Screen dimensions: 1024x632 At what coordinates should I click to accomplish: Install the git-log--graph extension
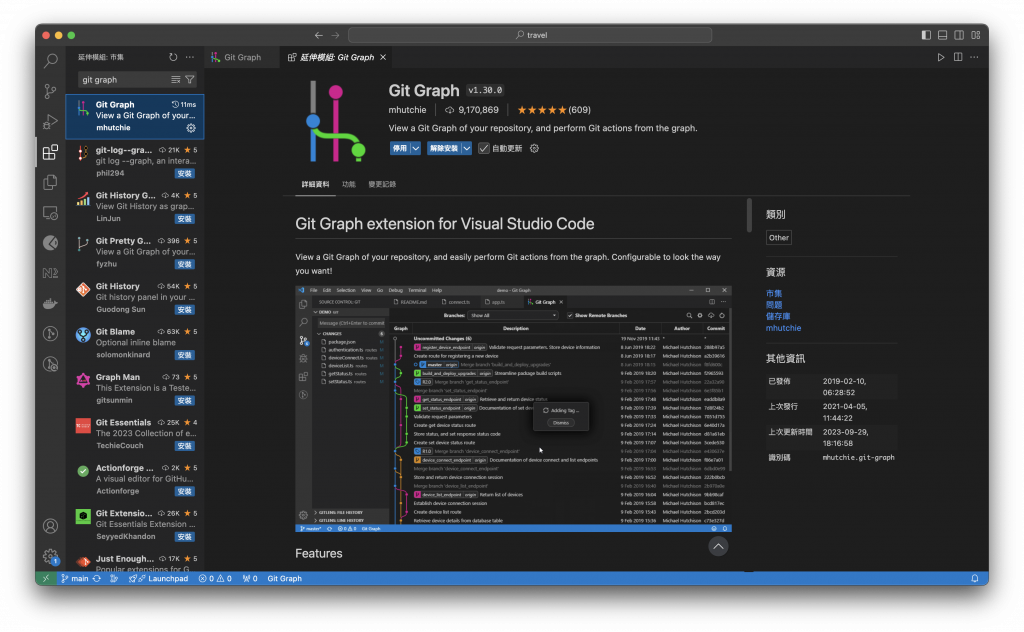[x=185, y=174]
